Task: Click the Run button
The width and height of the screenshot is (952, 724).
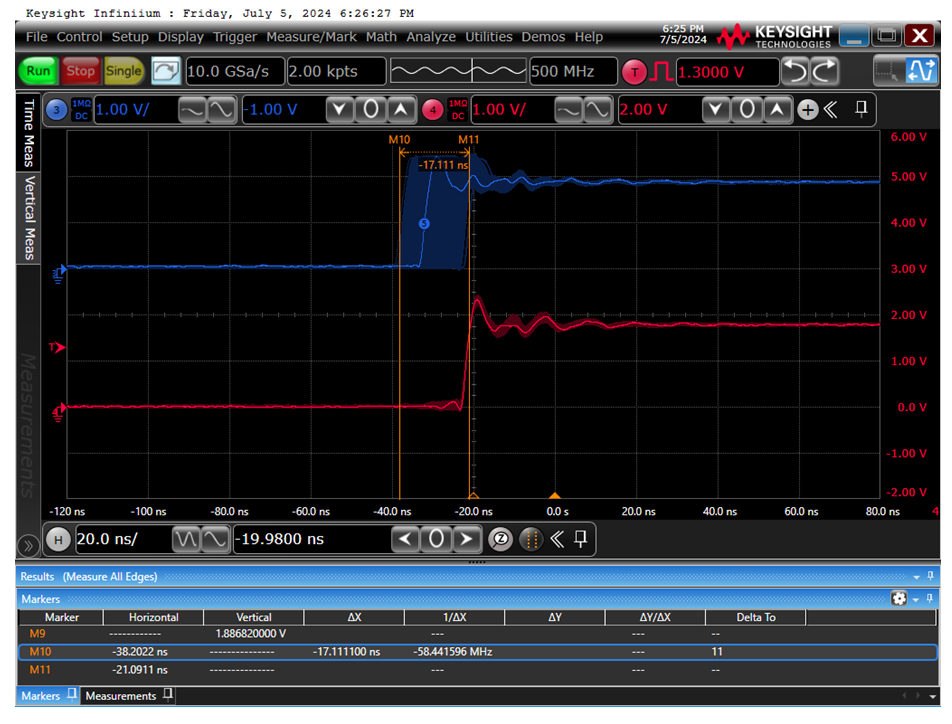Action: (x=38, y=71)
